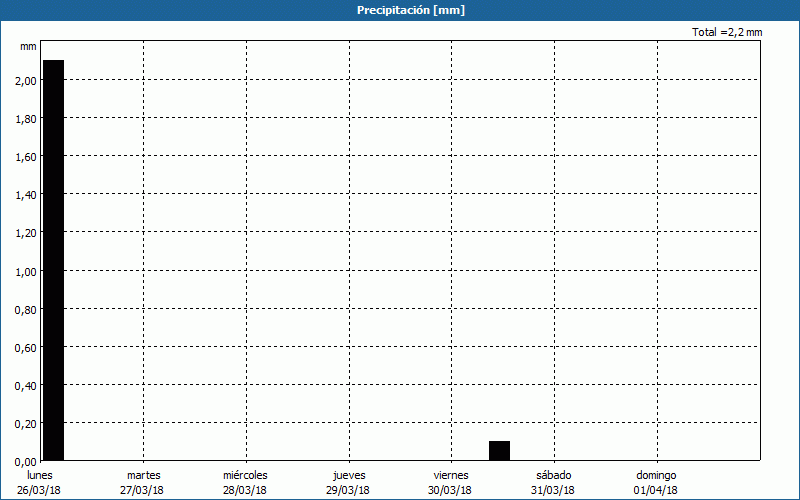This screenshot has height=500, width=800.
Task: Click the 2,00 y-axis value
Action: click(x=26, y=81)
